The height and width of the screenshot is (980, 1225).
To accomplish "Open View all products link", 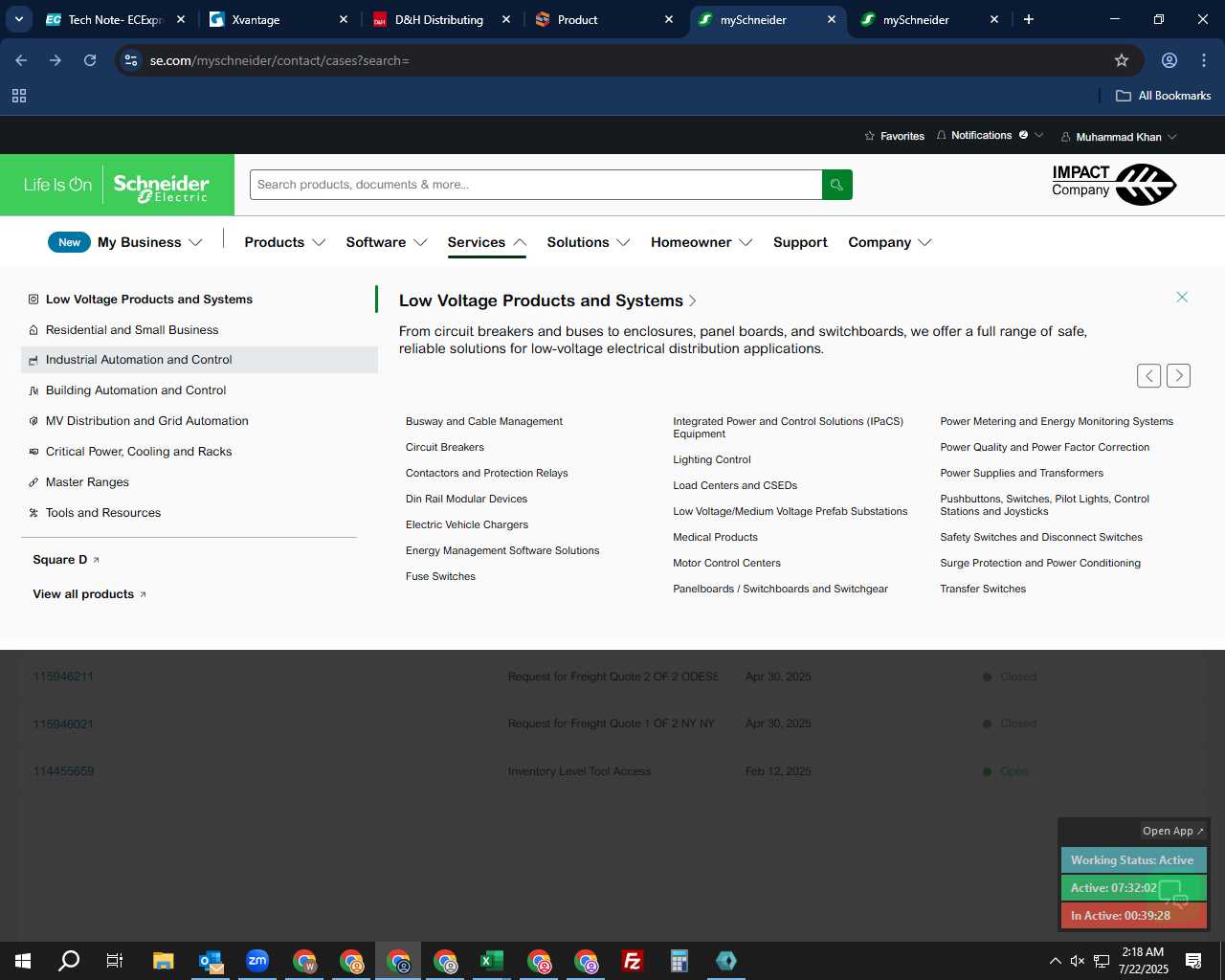I will point(90,594).
